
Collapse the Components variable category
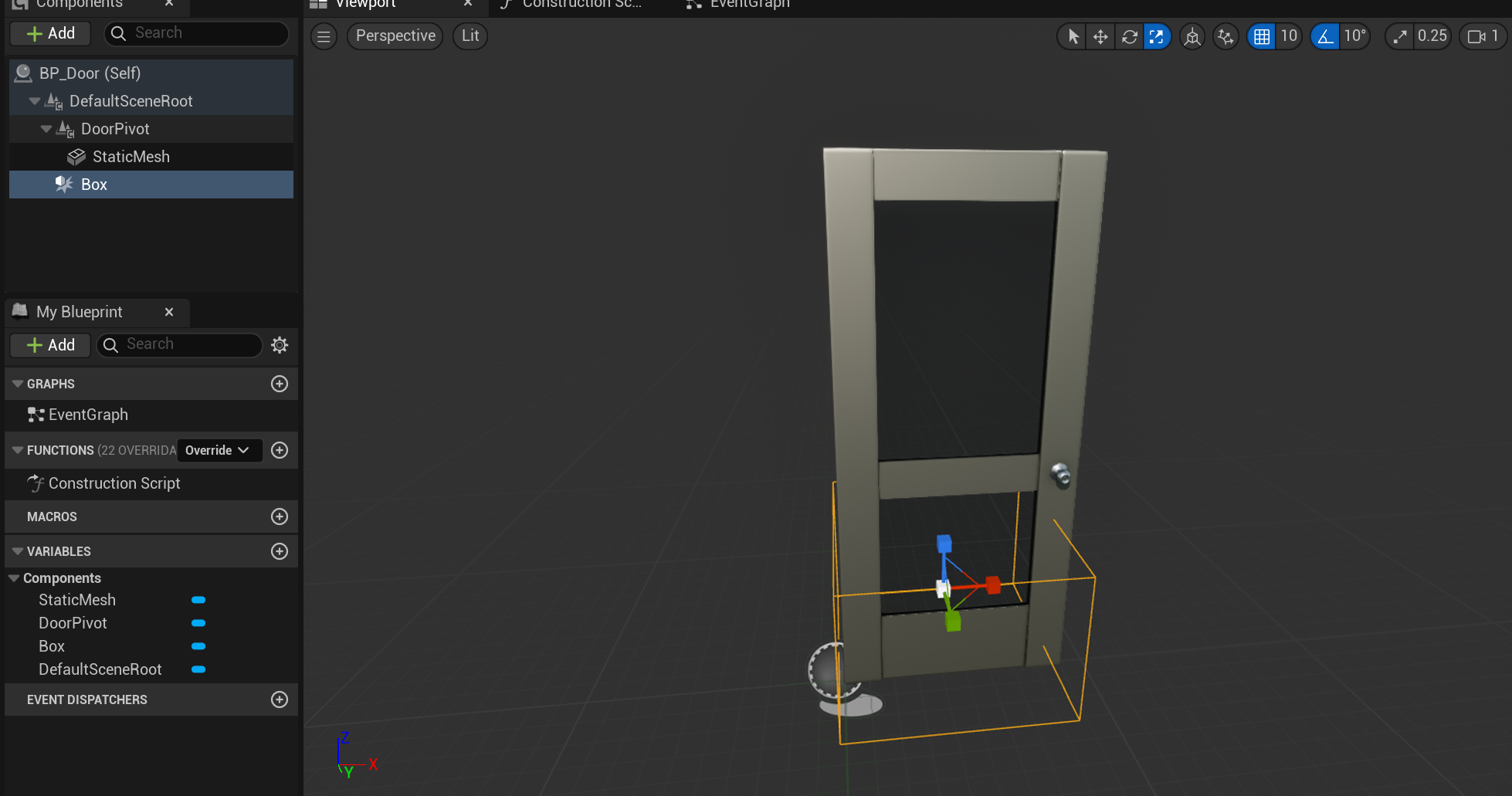click(x=13, y=578)
